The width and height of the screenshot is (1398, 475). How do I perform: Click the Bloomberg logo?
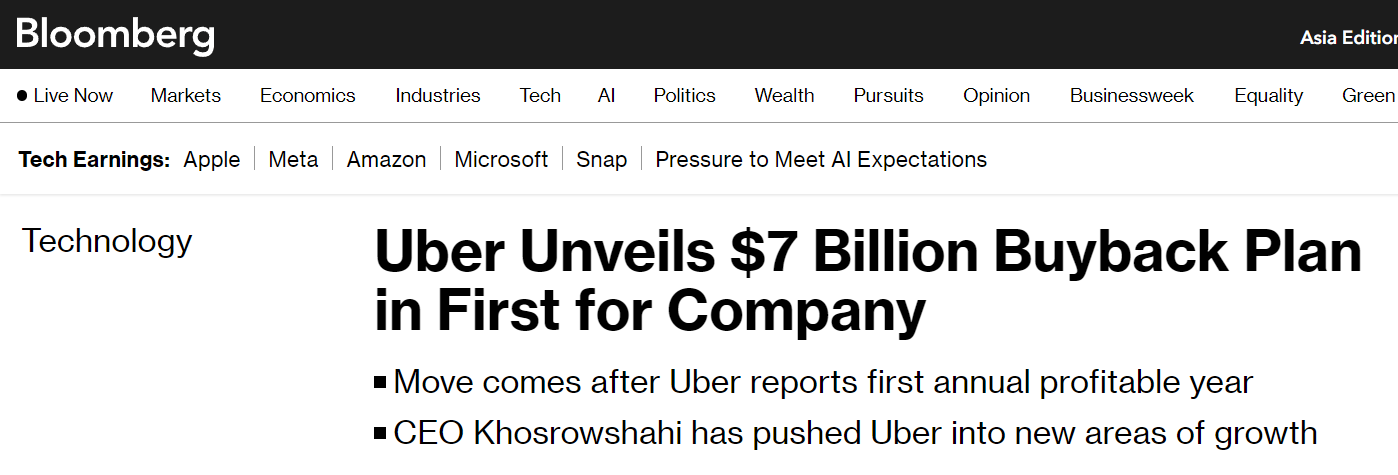pyautogui.click(x=115, y=35)
